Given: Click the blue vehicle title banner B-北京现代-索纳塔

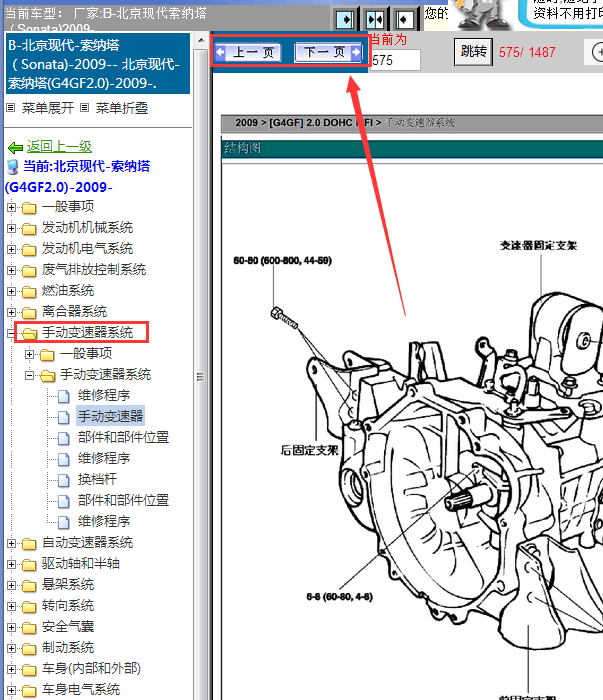Looking at the screenshot, I should (98, 63).
